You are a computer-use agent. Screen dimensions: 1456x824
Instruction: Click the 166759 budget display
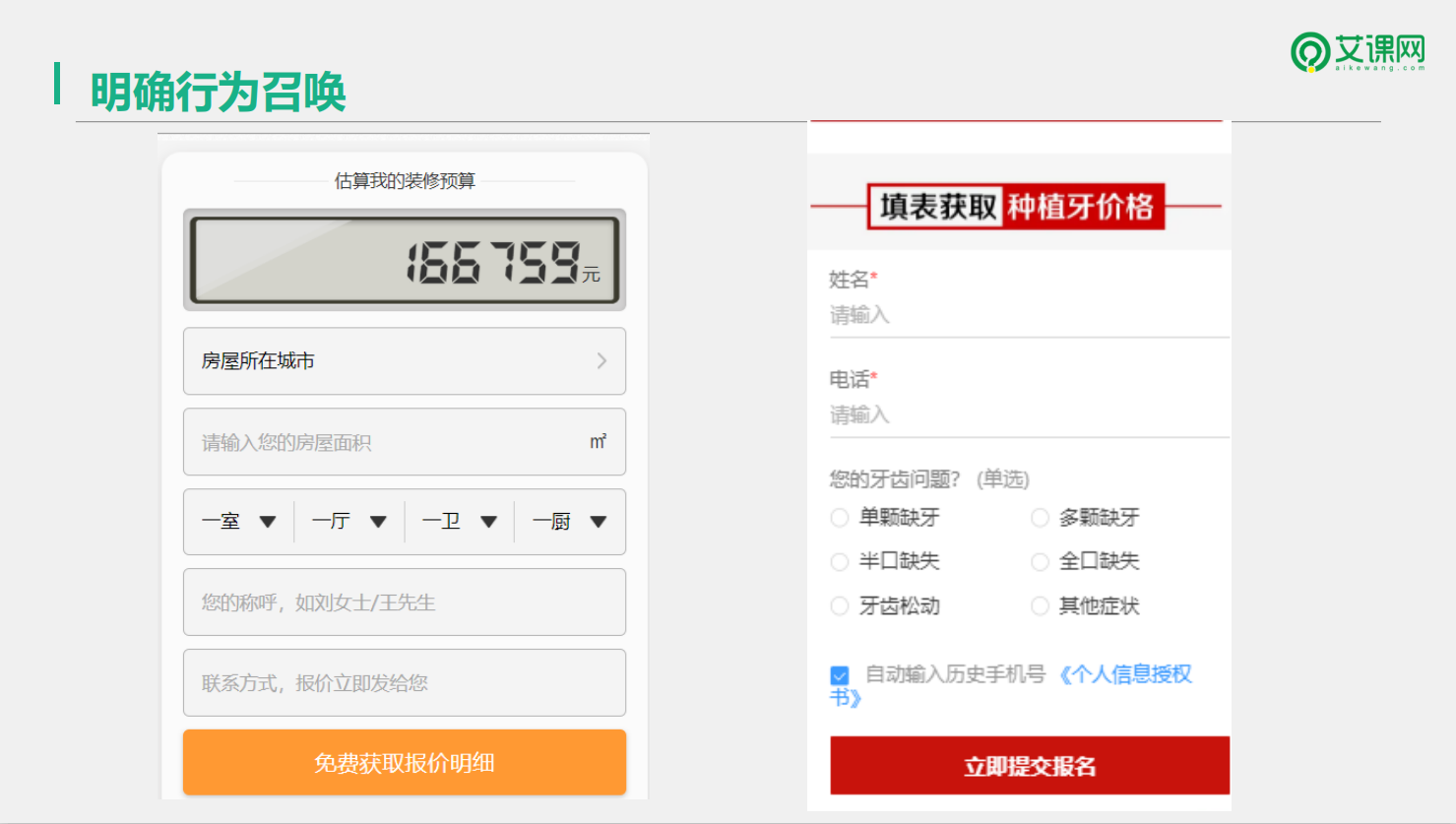tap(405, 260)
